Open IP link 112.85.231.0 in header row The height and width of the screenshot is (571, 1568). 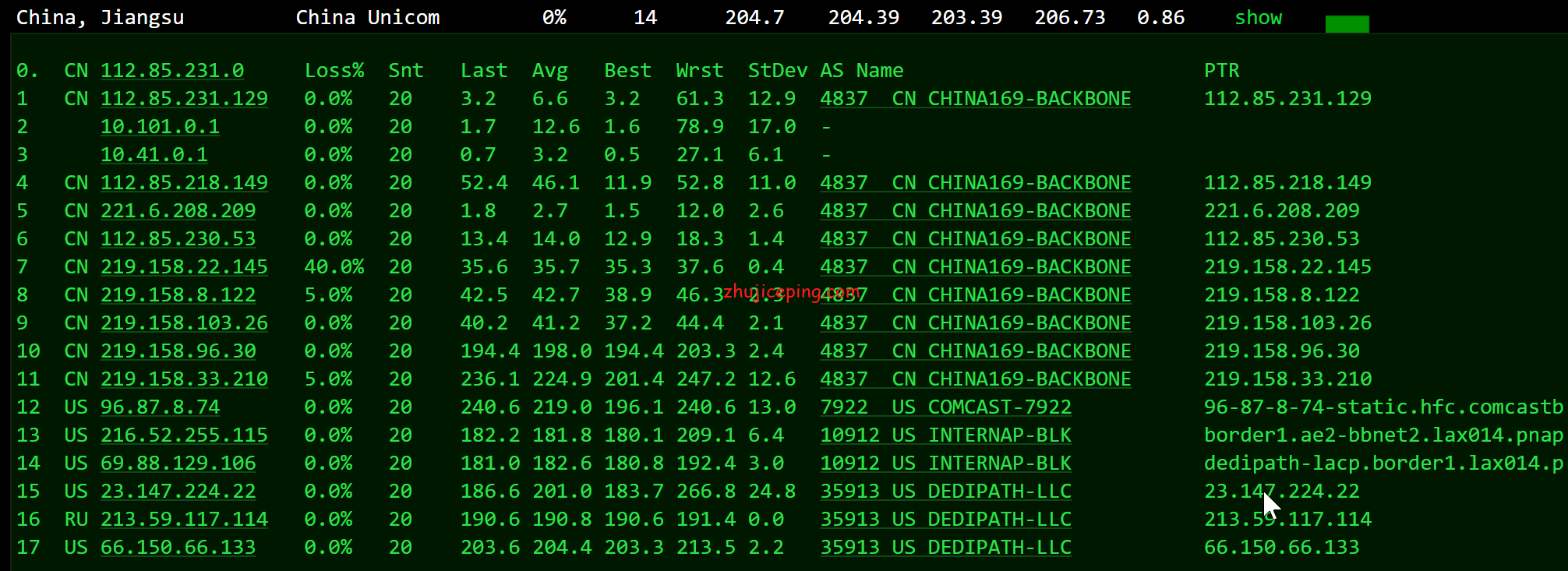(x=172, y=71)
